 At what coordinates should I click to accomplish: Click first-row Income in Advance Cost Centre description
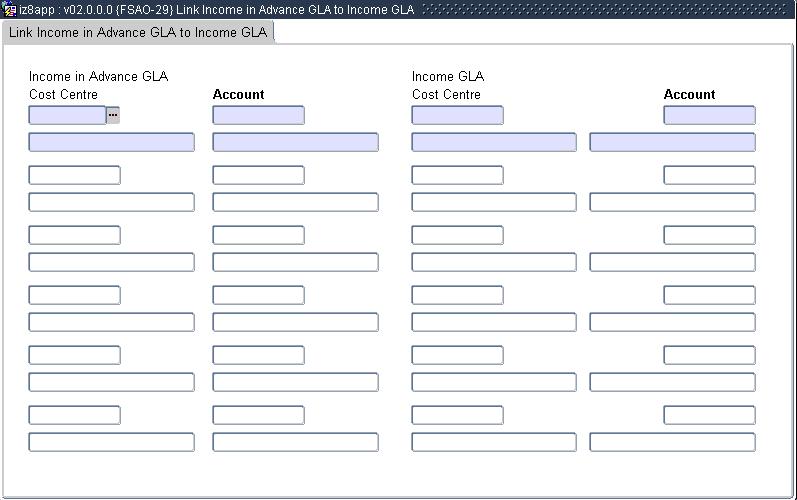(x=111, y=142)
